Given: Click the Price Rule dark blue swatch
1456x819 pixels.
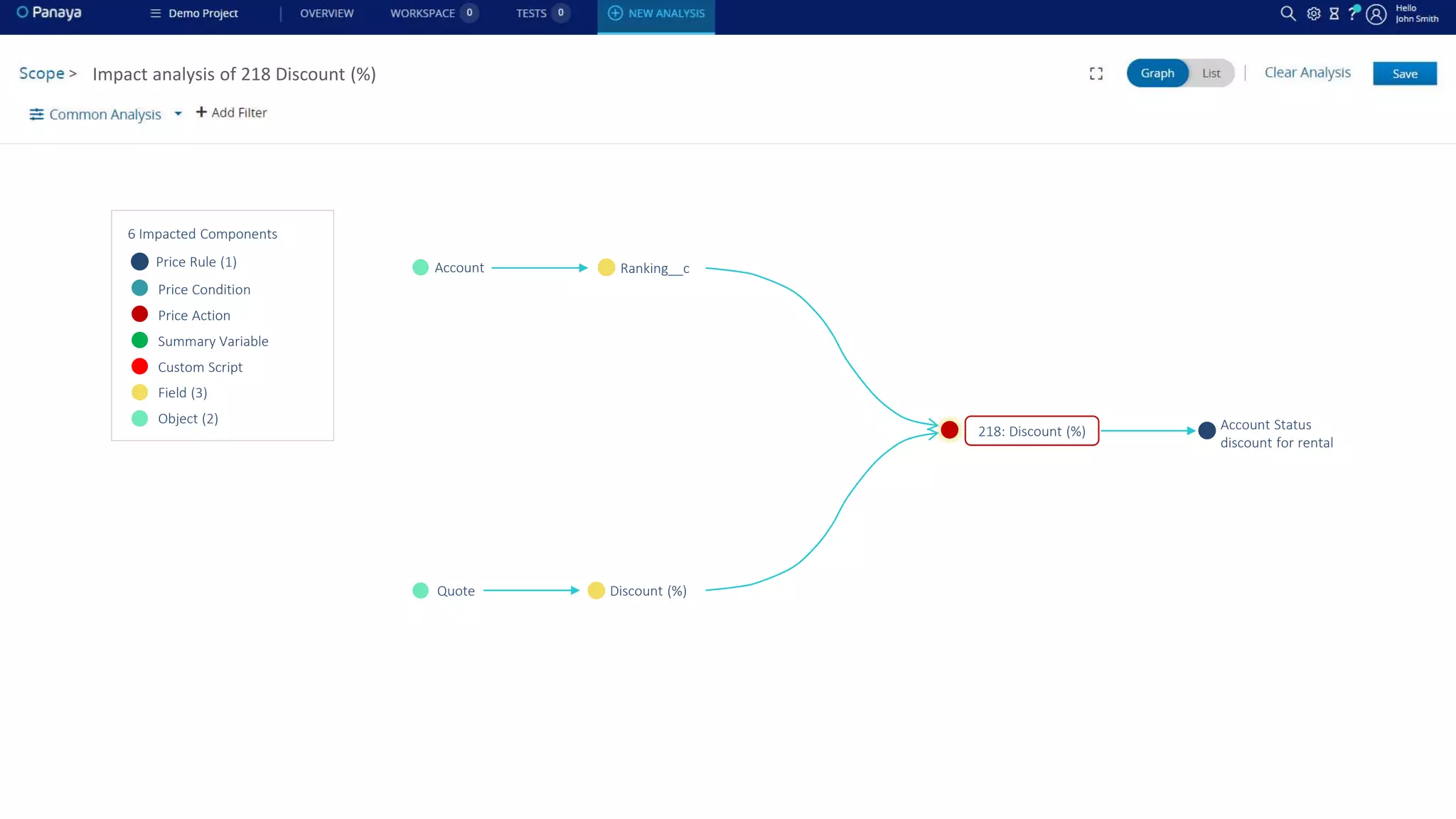Looking at the screenshot, I should tap(139, 262).
